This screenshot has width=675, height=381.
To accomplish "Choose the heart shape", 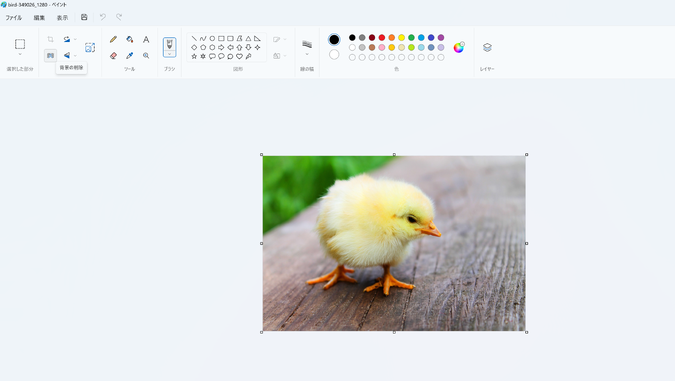I will click(x=239, y=56).
